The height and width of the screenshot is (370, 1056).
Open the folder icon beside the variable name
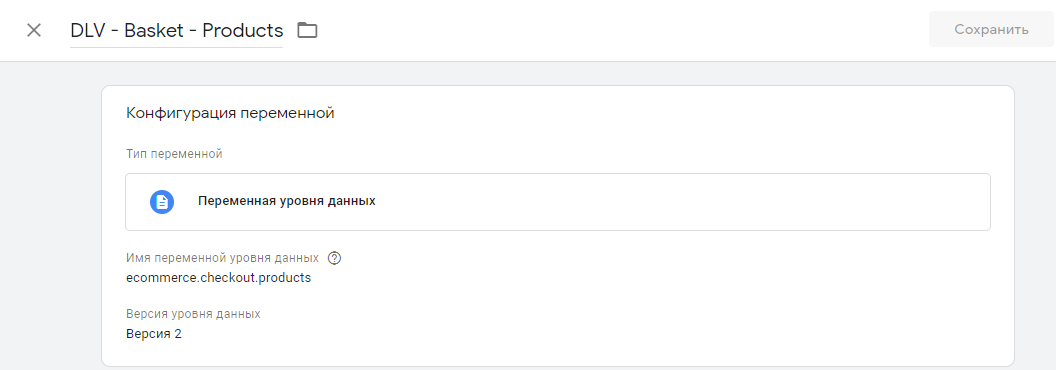pyautogui.click(x=307, y=30)
